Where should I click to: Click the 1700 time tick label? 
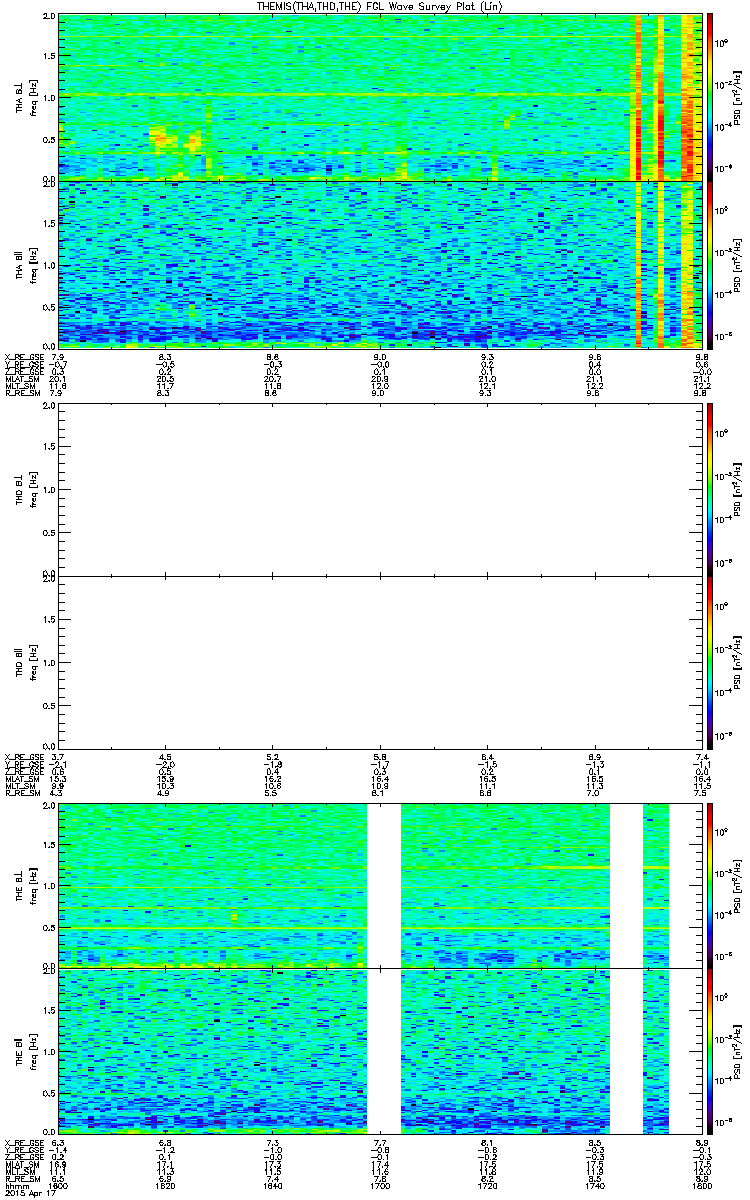tap(381, 1186)
